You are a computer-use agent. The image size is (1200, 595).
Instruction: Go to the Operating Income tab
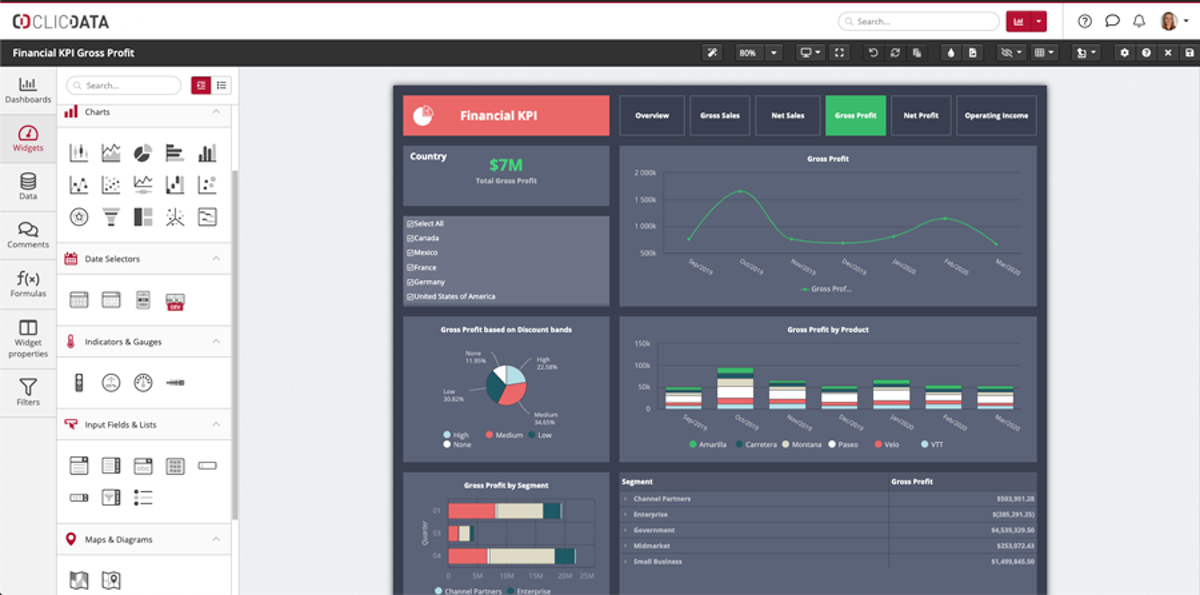pyautogui.click(x=996, y=116)
